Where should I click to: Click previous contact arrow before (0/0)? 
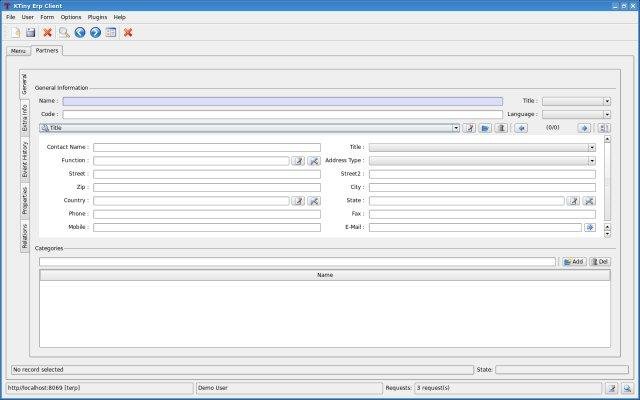click(x=521, y=128)
